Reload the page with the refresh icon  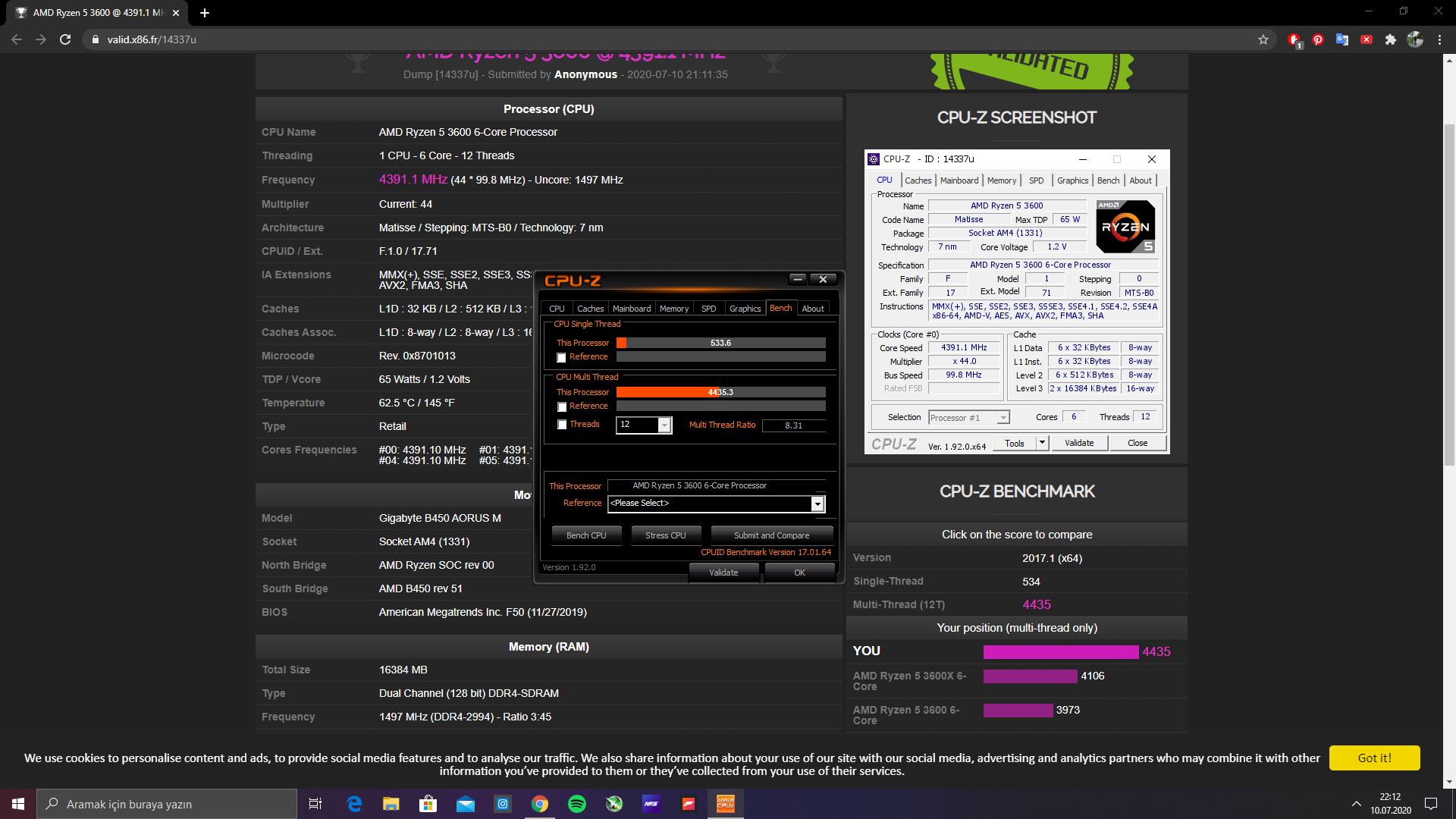coord(65,39)
